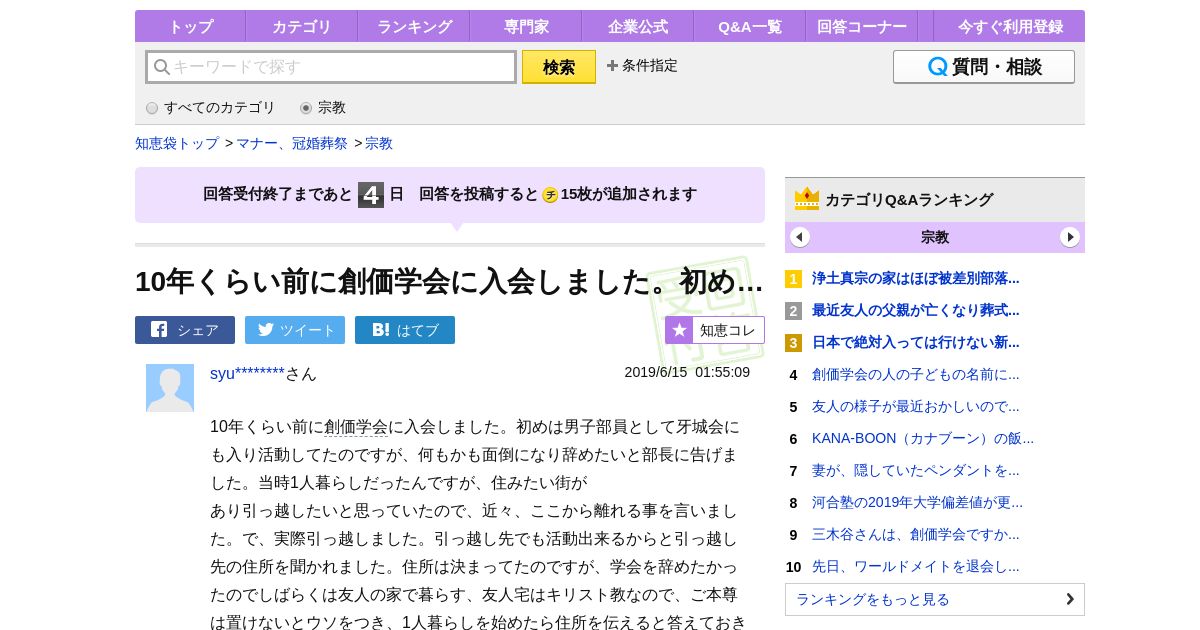Open 宗教 breadcrumb link
The height and width of the screenshot is (630, 1200).
[x=379, y=143]
